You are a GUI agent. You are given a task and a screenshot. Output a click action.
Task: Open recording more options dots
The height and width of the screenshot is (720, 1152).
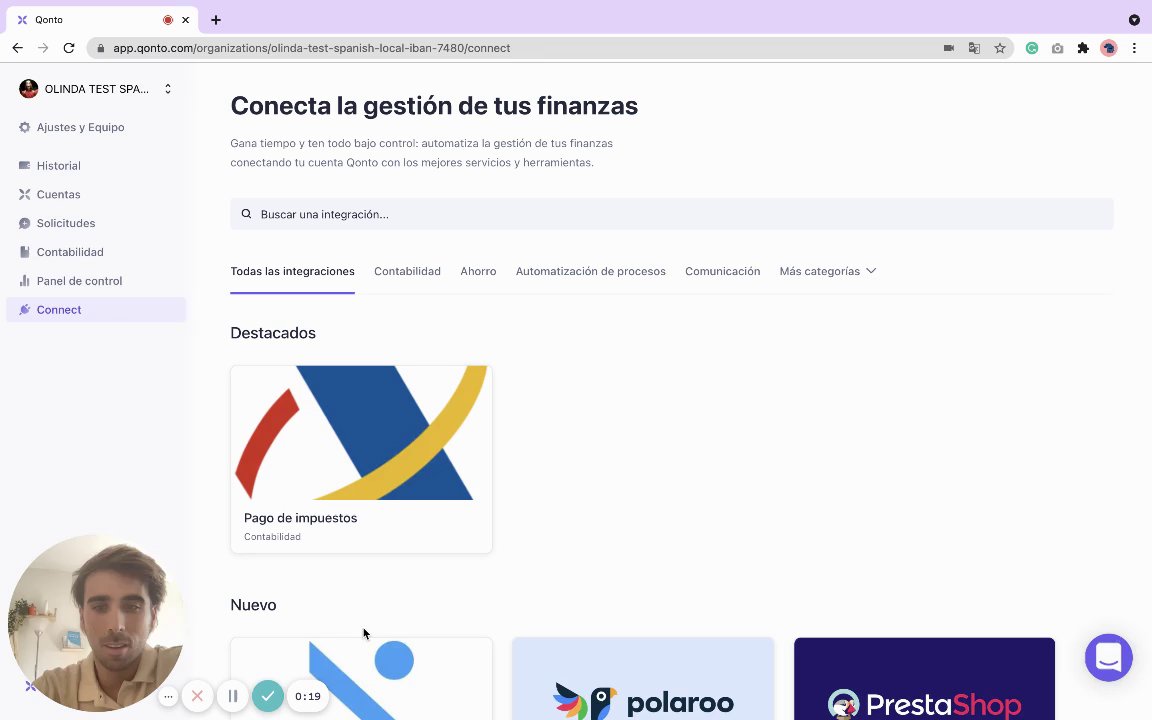(x=168, y=696)
